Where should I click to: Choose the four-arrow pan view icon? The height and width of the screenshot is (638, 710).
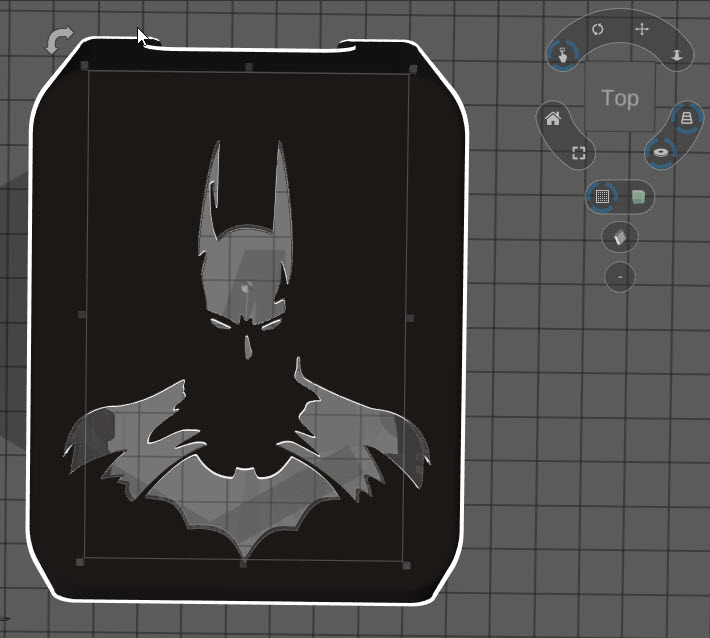pyautogui.click(x=642, y=29)
